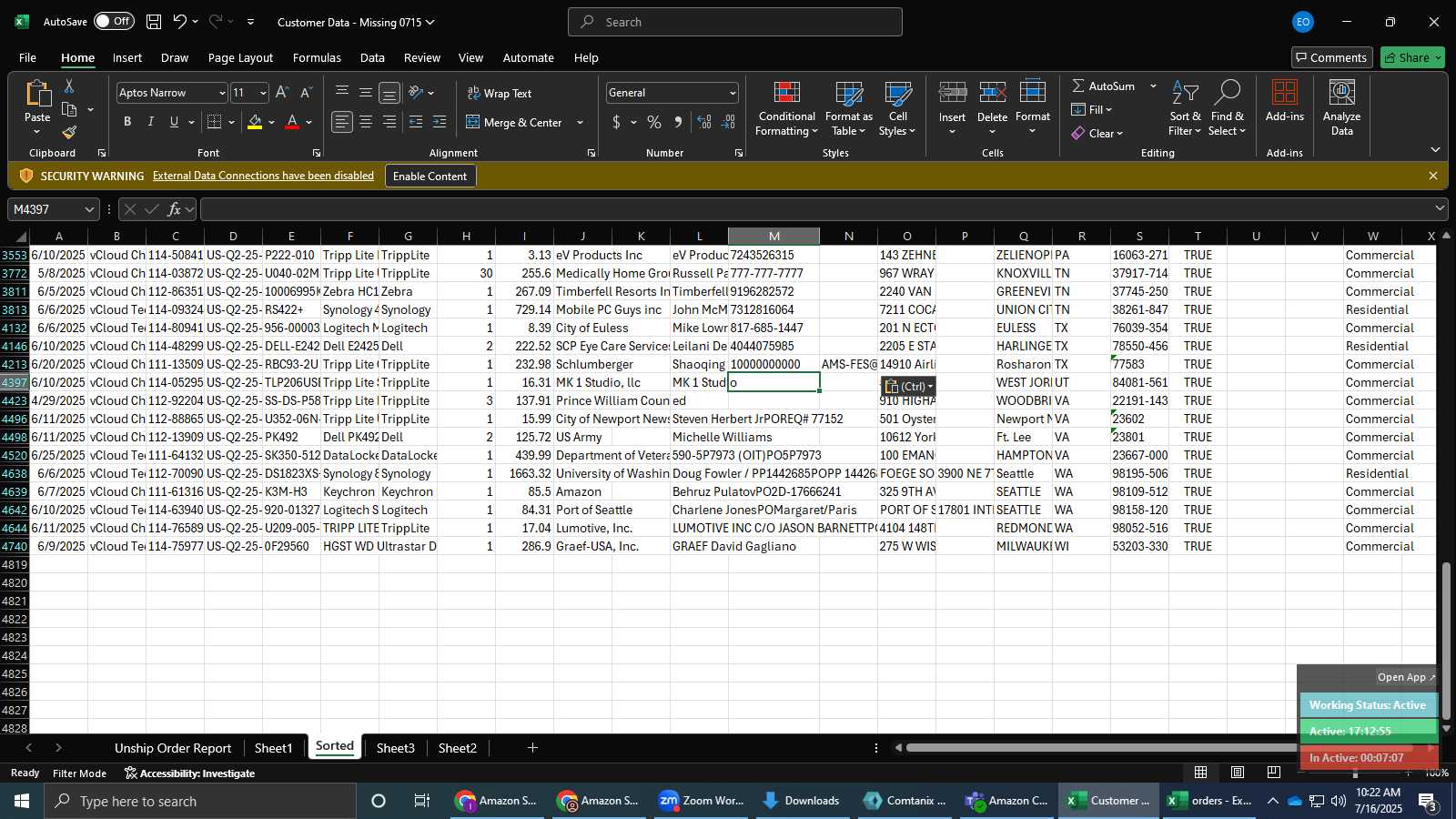Expand the Name Box dropdown
The width and height of the screenshot is (1456, 819).
pos(89,209)
